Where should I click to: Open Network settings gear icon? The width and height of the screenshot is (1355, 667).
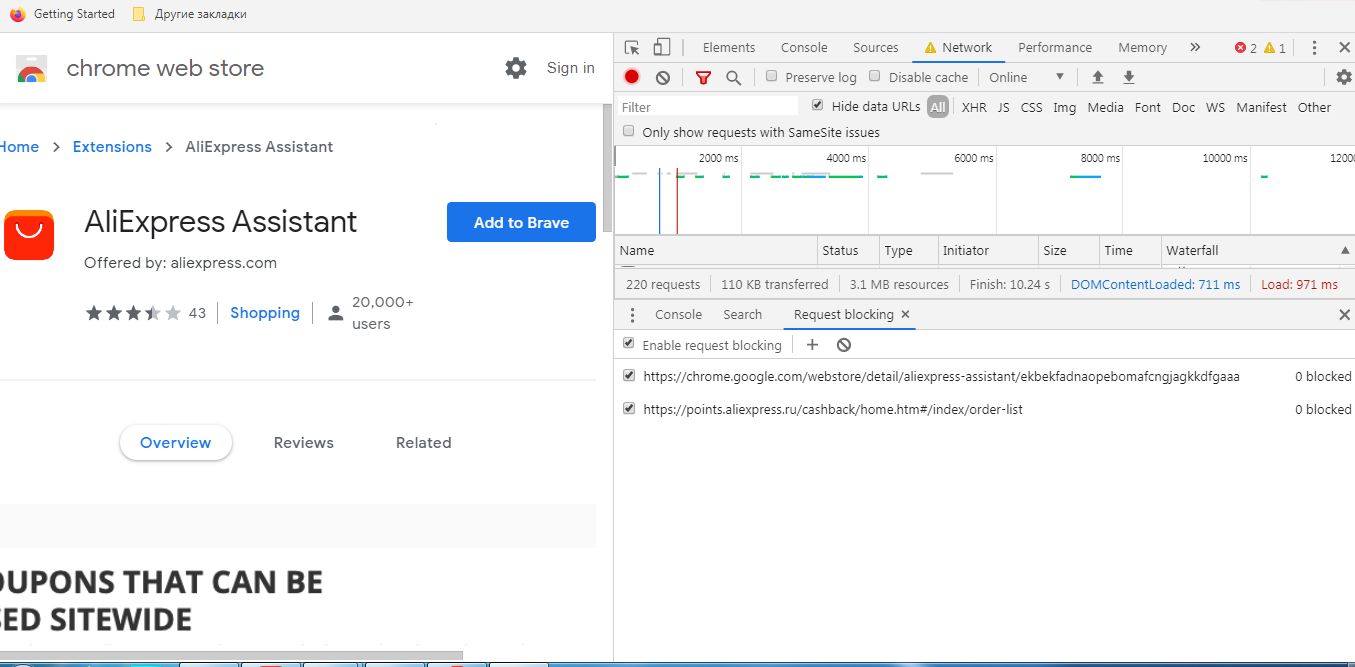point(1344,77)
